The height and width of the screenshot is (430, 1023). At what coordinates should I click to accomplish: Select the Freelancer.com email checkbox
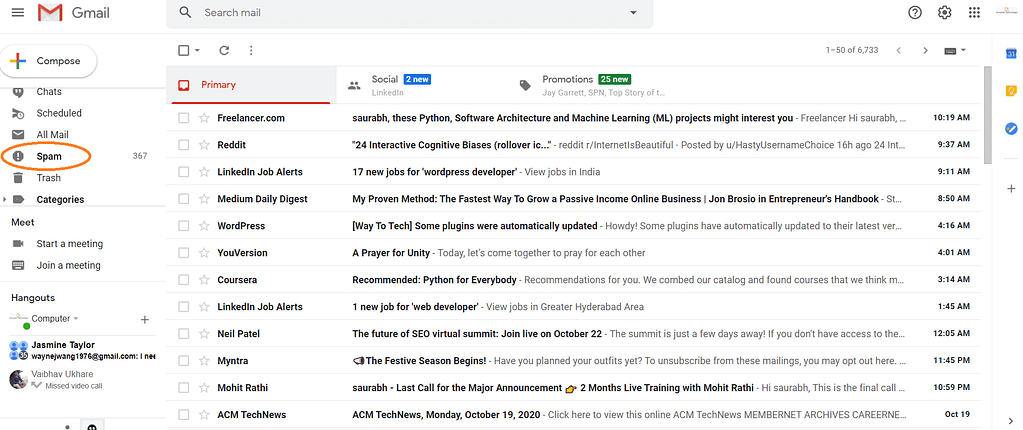tap(184, 118)
